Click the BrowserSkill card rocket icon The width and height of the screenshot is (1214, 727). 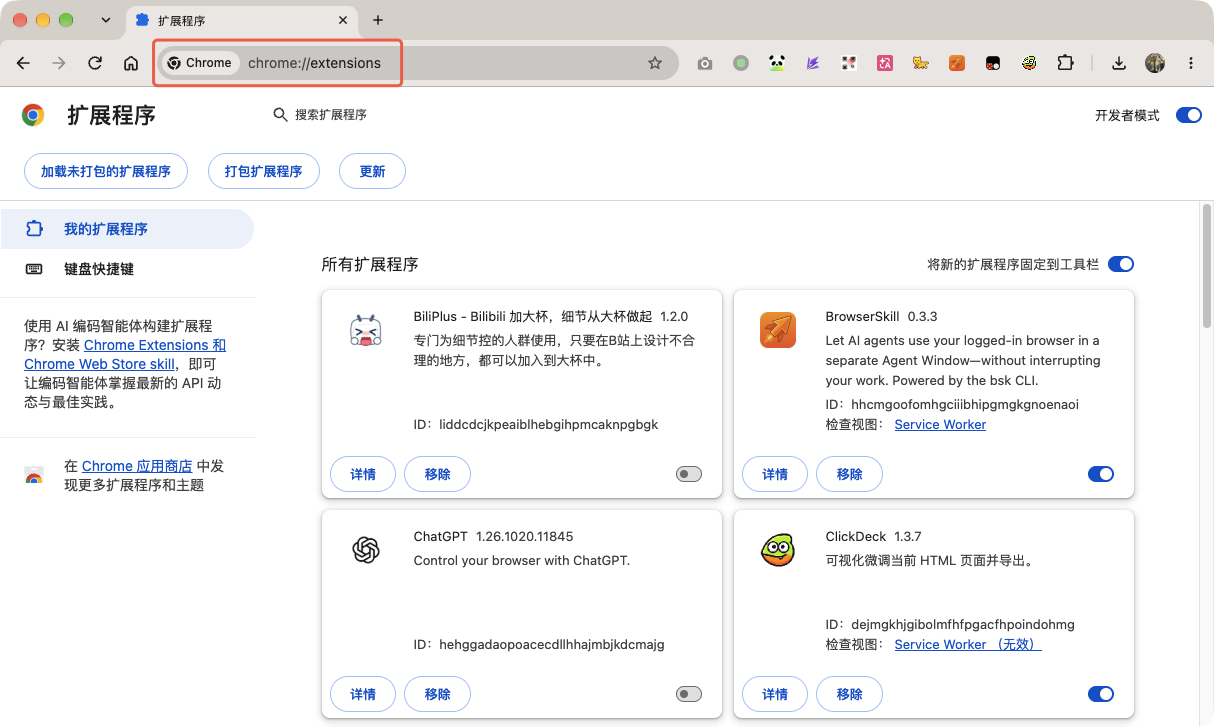pos(778,330)
